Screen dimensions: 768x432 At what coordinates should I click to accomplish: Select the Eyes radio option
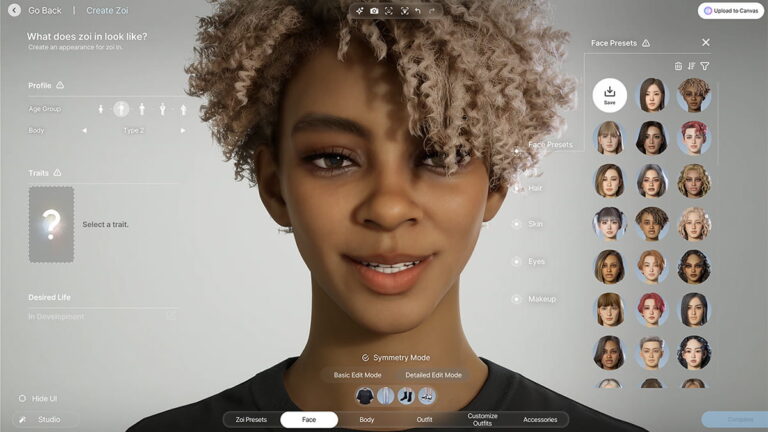516,262
